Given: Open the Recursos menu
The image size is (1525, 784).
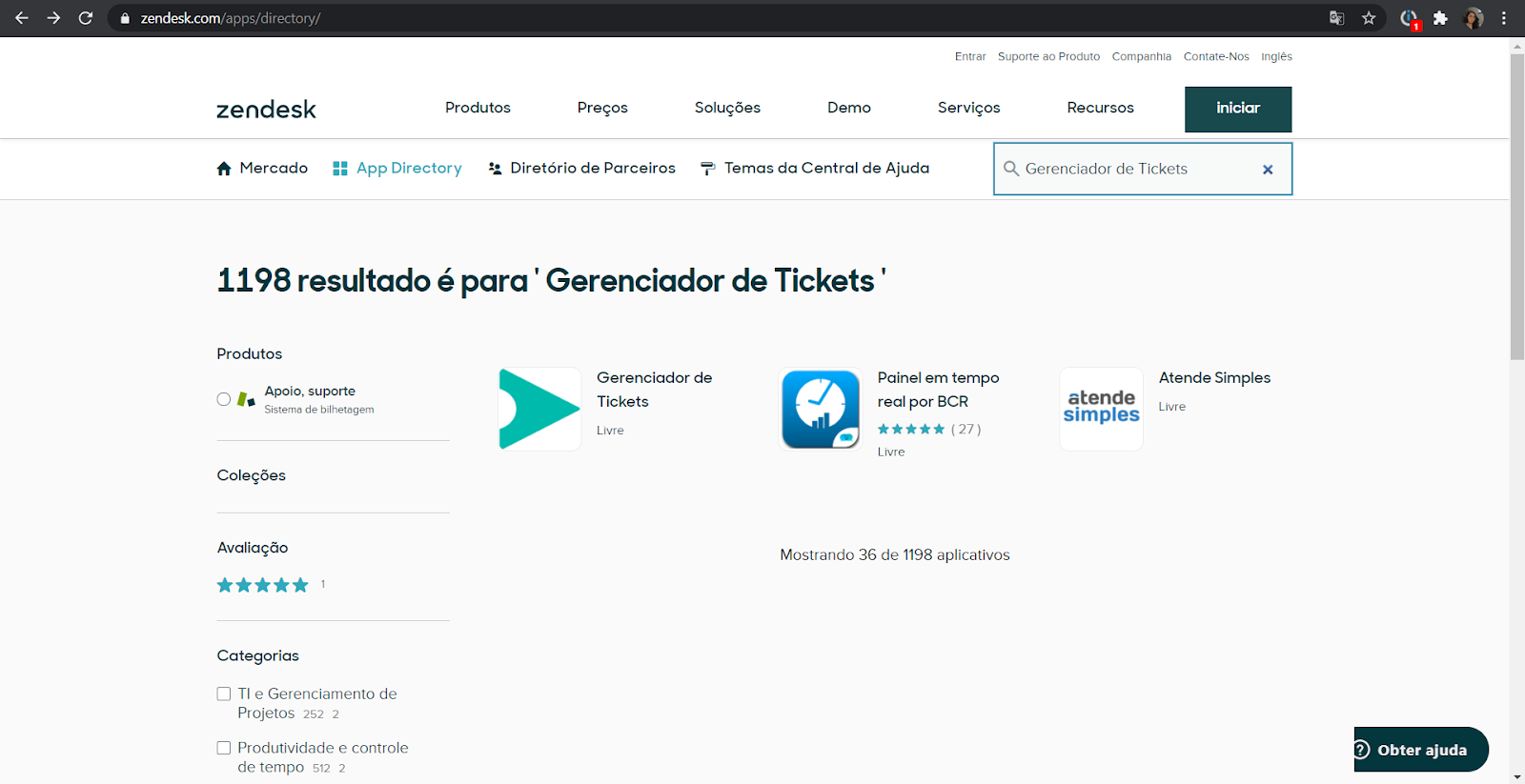Looking at the screenshot, I should [1100, 108].
